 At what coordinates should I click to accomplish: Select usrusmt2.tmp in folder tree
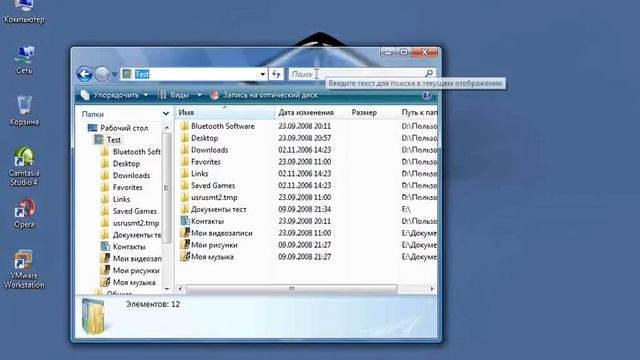pyautogui.click(x=130, y=223)
